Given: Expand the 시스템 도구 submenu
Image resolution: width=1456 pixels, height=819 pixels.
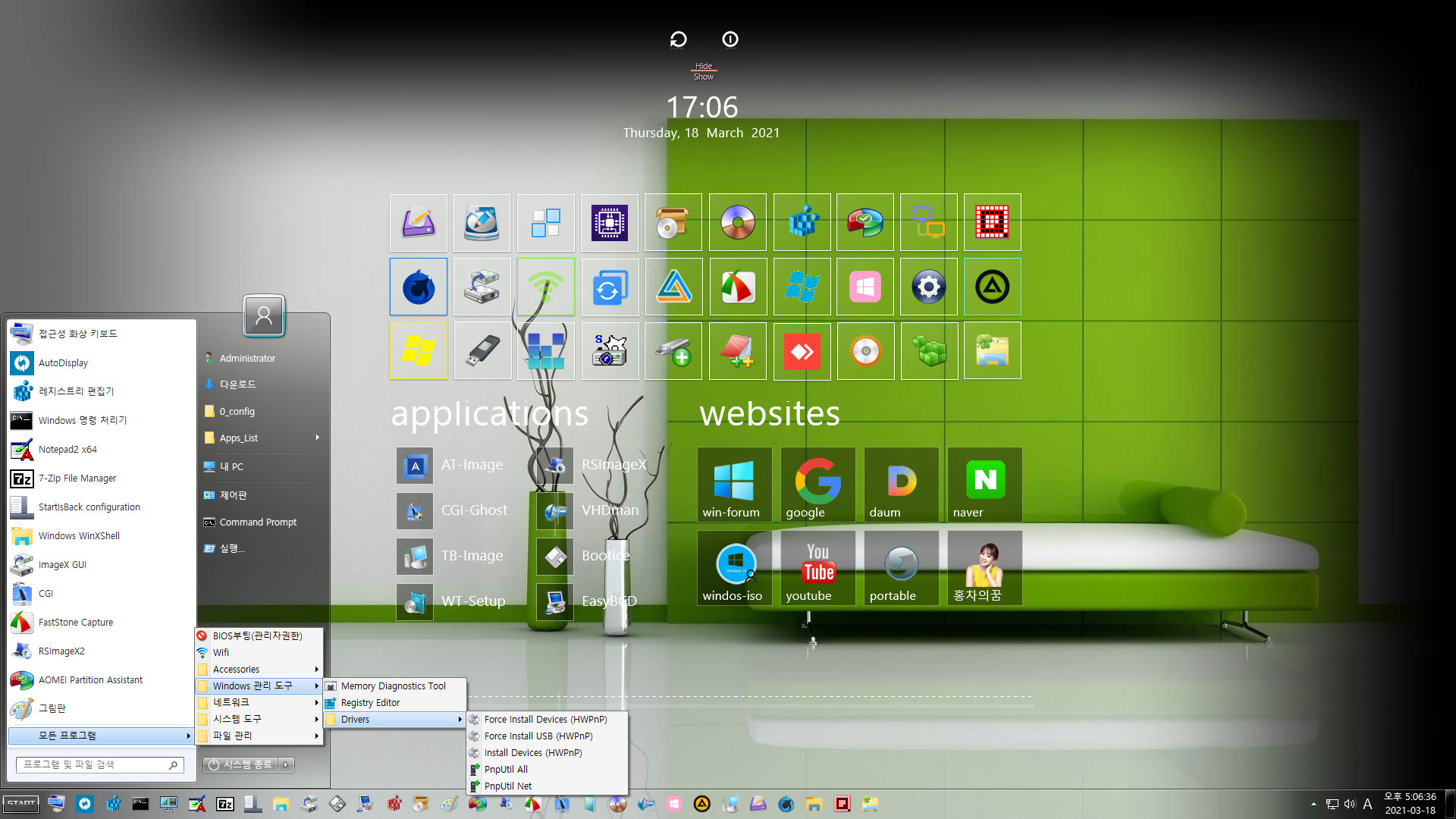Looking at the screenshot, I should [x=259, y=720].
